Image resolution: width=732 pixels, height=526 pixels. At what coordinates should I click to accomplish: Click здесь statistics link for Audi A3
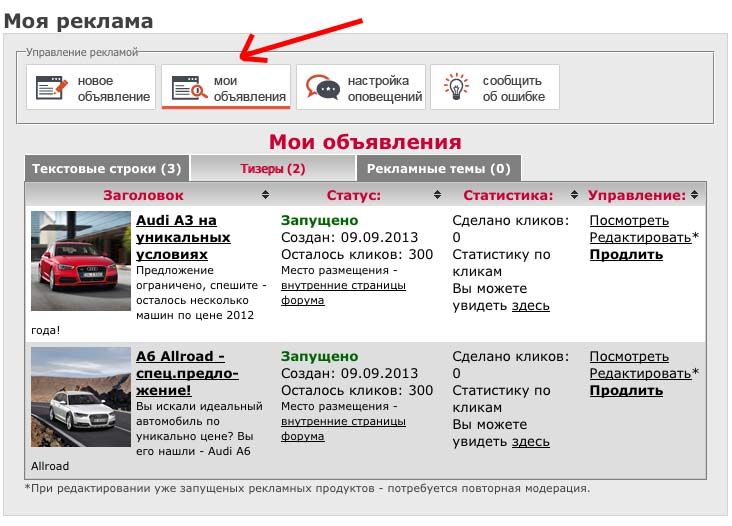(531, 306)
